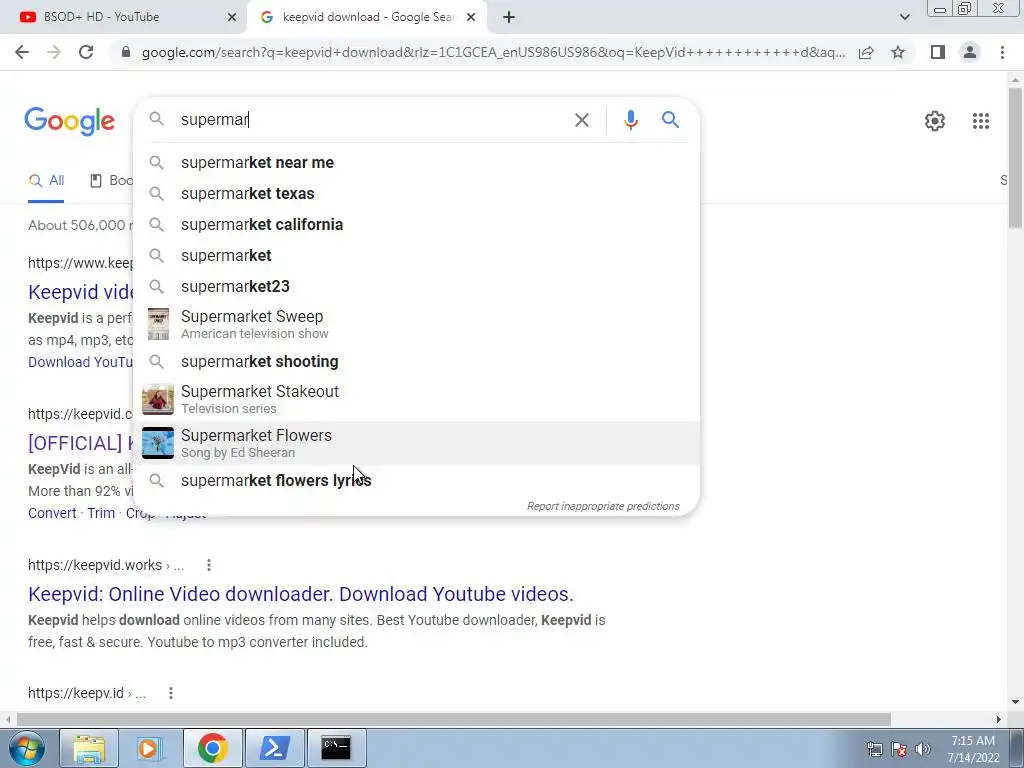This screenshot has width=1024, height=768.
Task: Clear the search box with the X
Action: pos(581,120)
